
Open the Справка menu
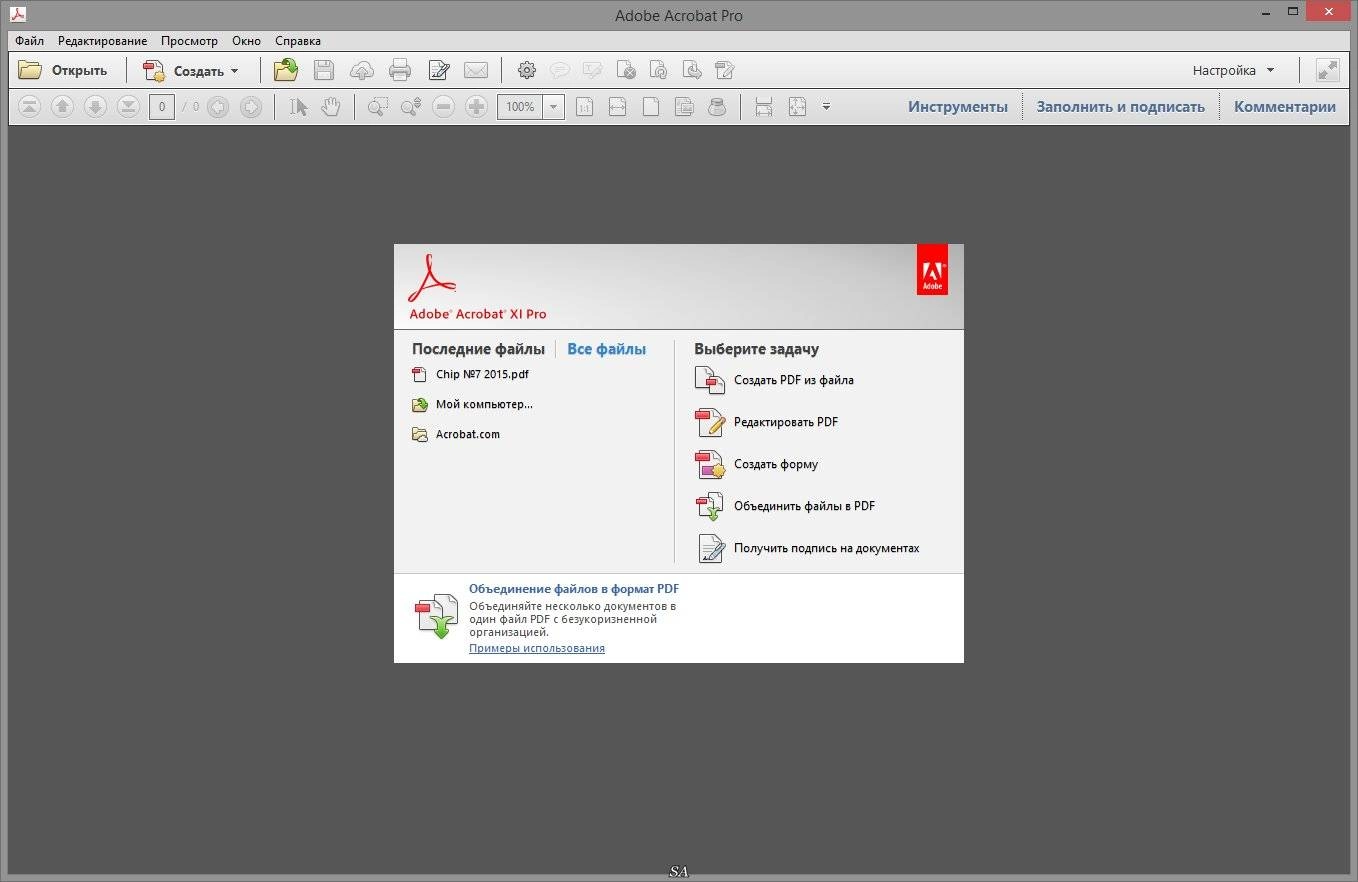click(298, 41)
